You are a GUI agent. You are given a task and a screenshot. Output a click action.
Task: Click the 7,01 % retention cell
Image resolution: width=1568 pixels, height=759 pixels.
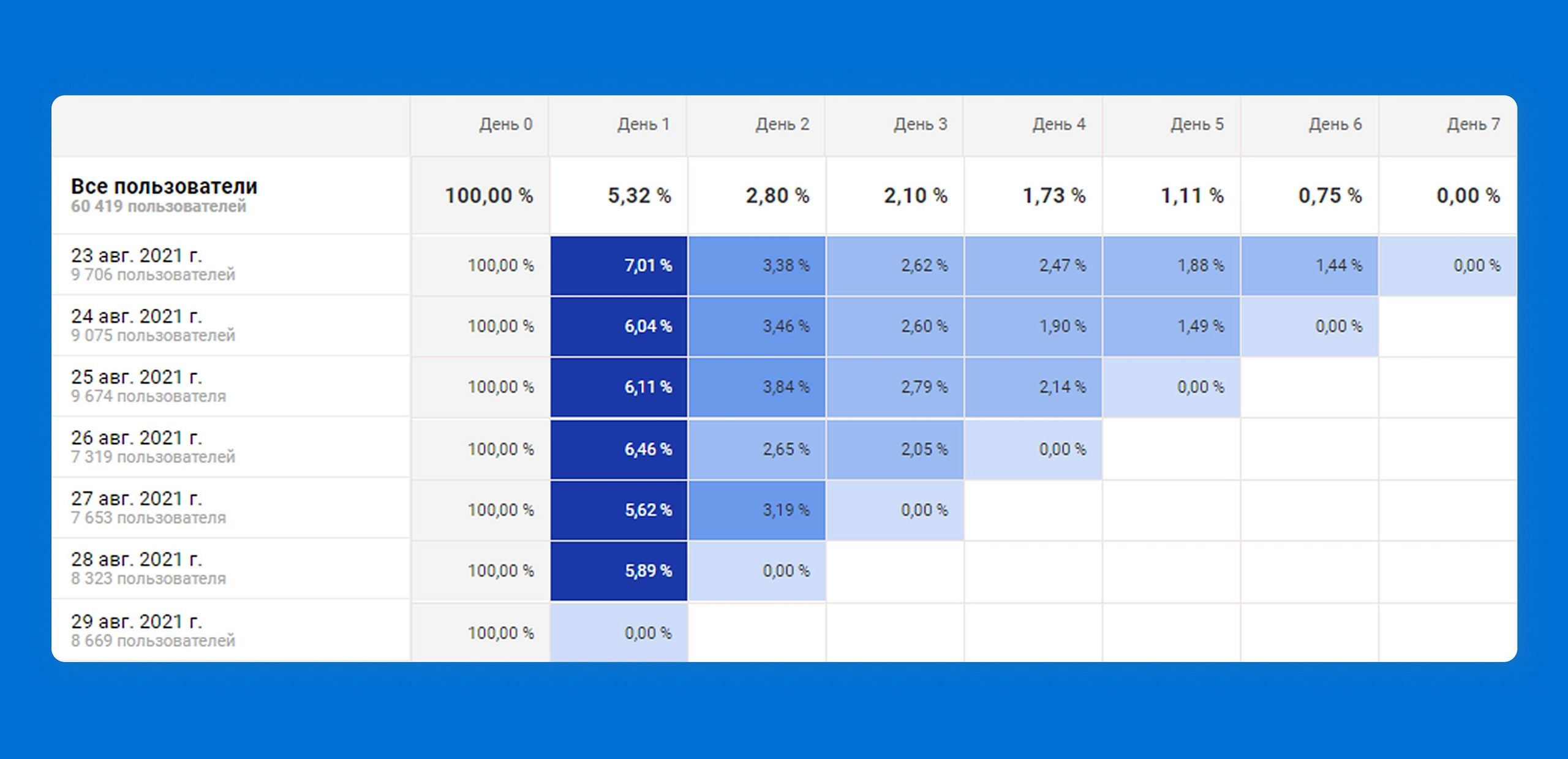(647, 266)
